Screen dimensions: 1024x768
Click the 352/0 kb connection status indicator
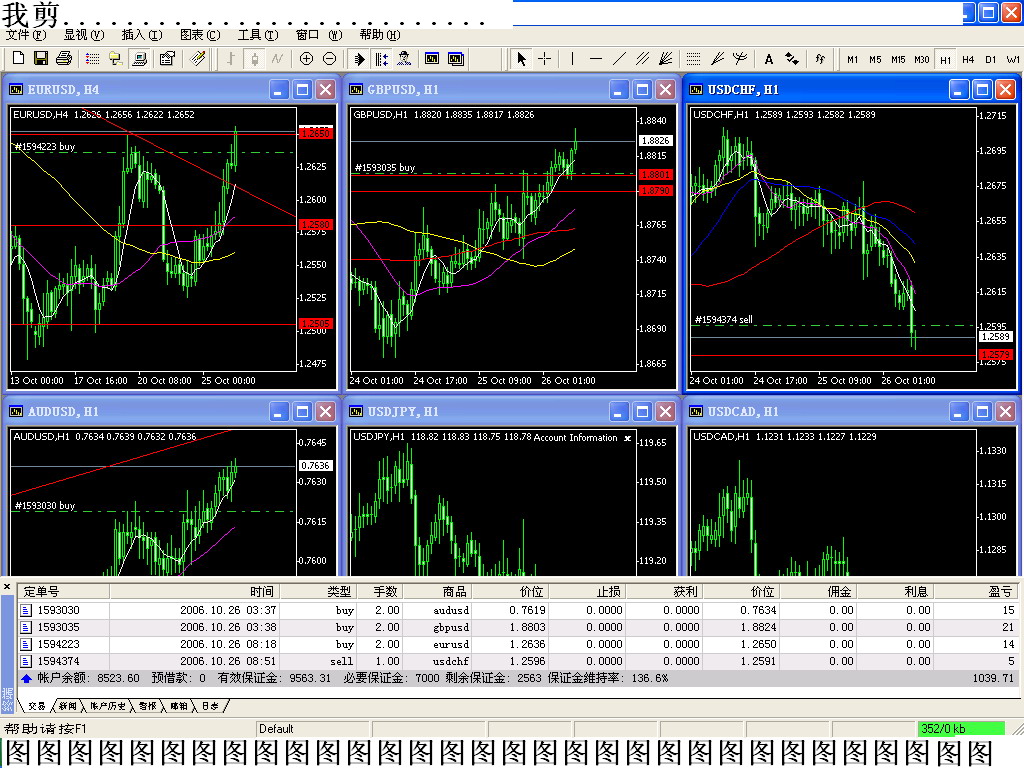[961, 729]
